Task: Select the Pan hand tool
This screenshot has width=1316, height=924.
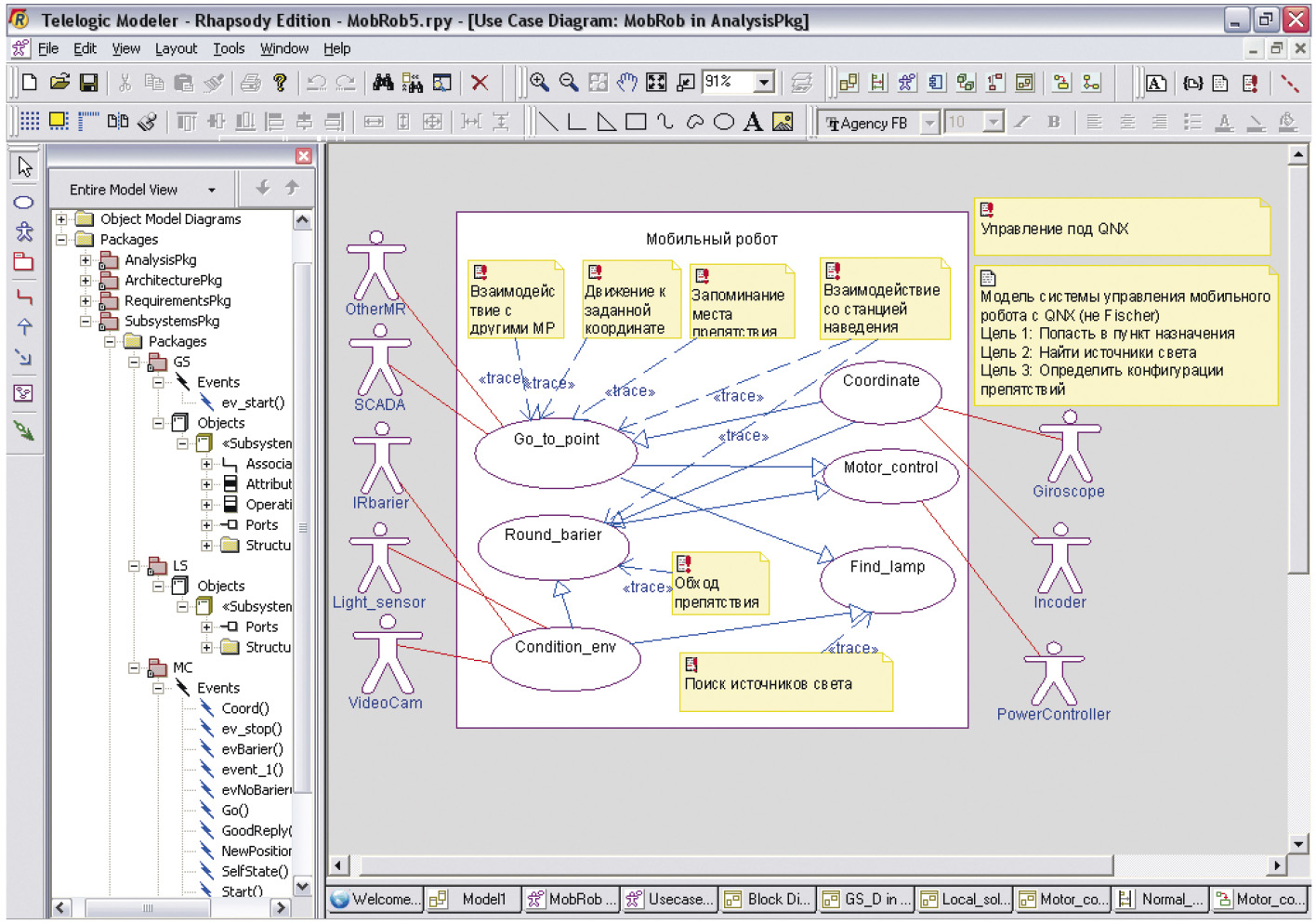Action: 627,83
